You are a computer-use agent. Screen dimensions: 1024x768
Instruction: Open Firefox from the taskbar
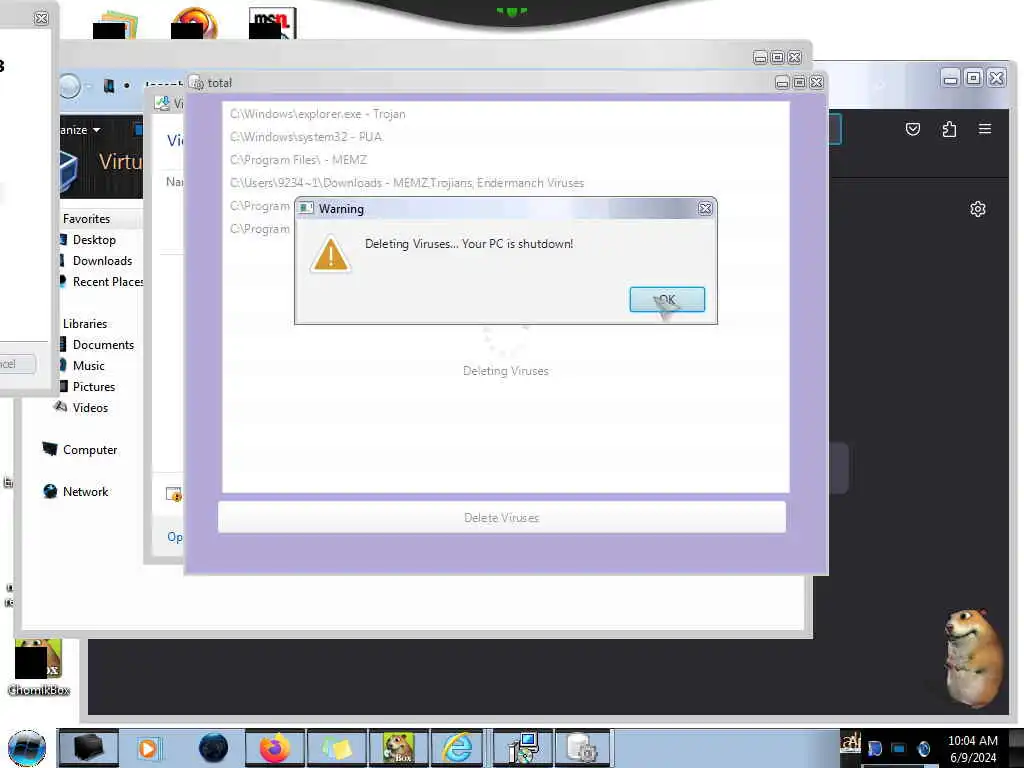coord(275,748)
